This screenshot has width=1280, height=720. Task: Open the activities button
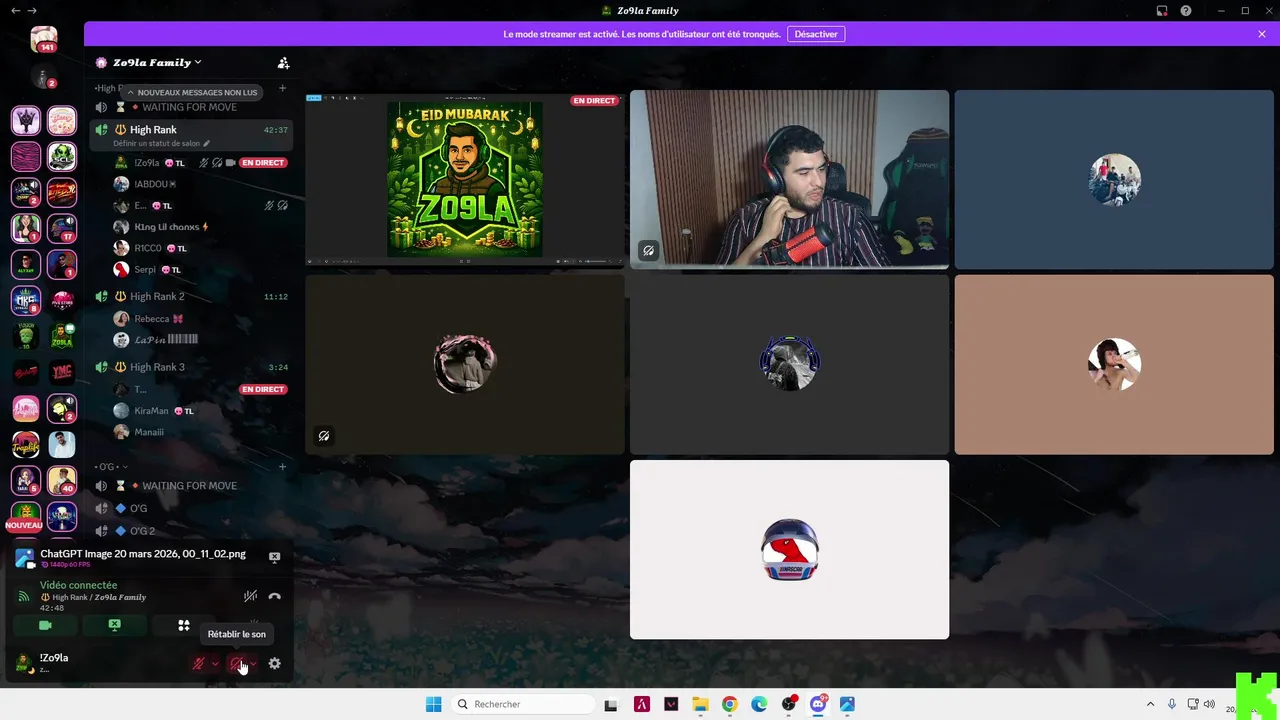click(x=183, y=625)
